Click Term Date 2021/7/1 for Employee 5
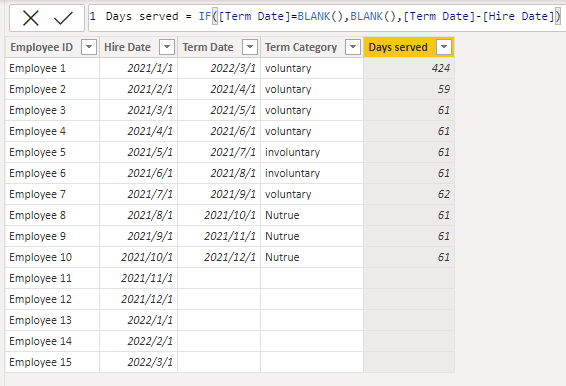 click(219, 152)
